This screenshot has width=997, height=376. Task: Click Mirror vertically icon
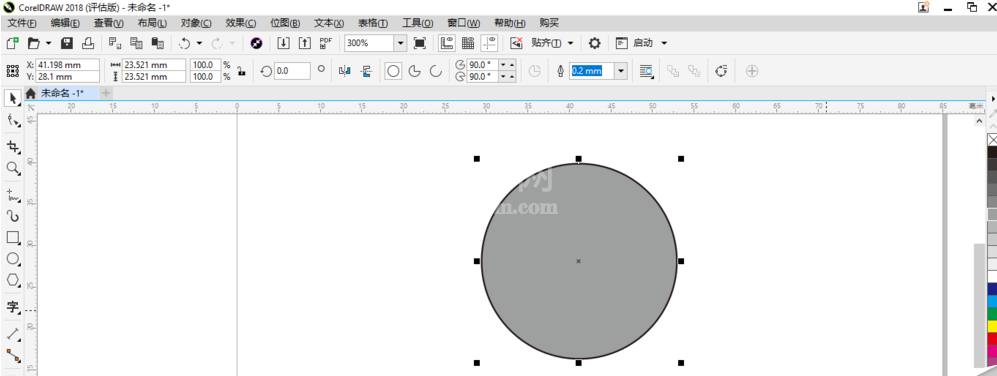pos(366,71)
